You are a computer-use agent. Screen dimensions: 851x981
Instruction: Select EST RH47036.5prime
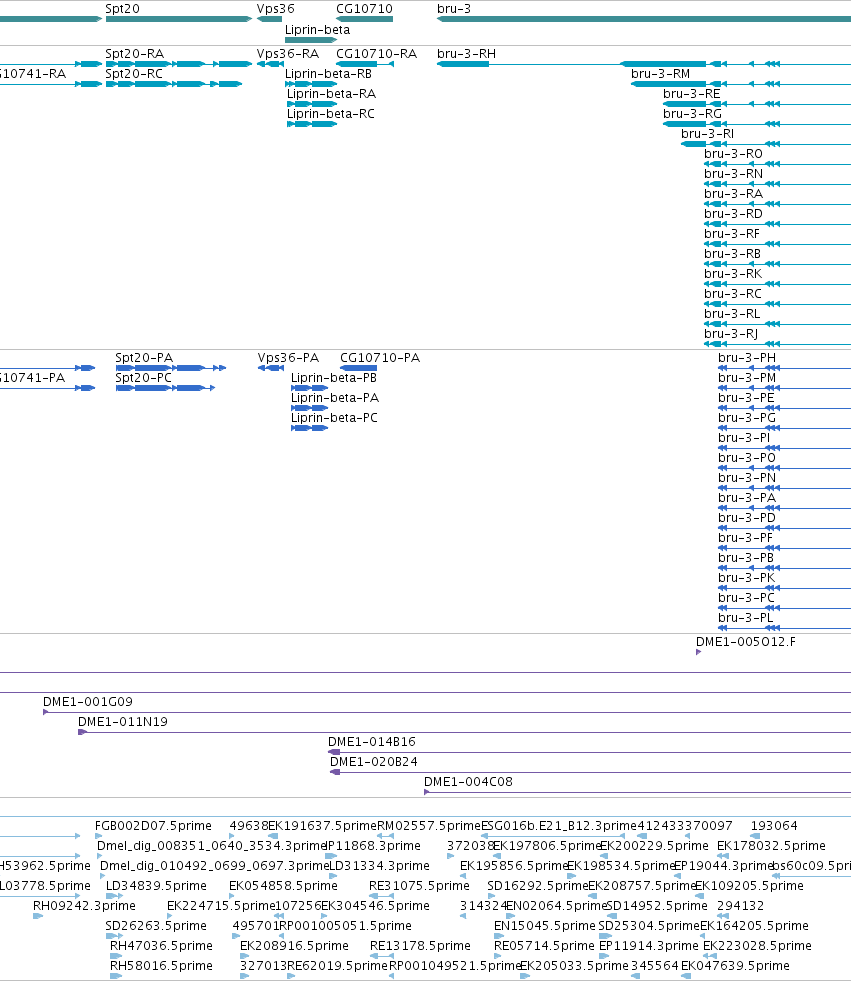(x=161, y=946)
